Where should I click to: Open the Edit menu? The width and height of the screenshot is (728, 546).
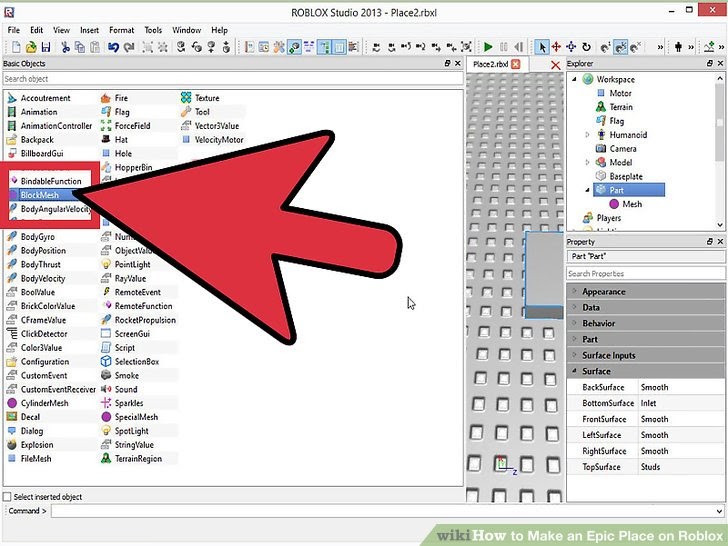click(x=36, y=30)
